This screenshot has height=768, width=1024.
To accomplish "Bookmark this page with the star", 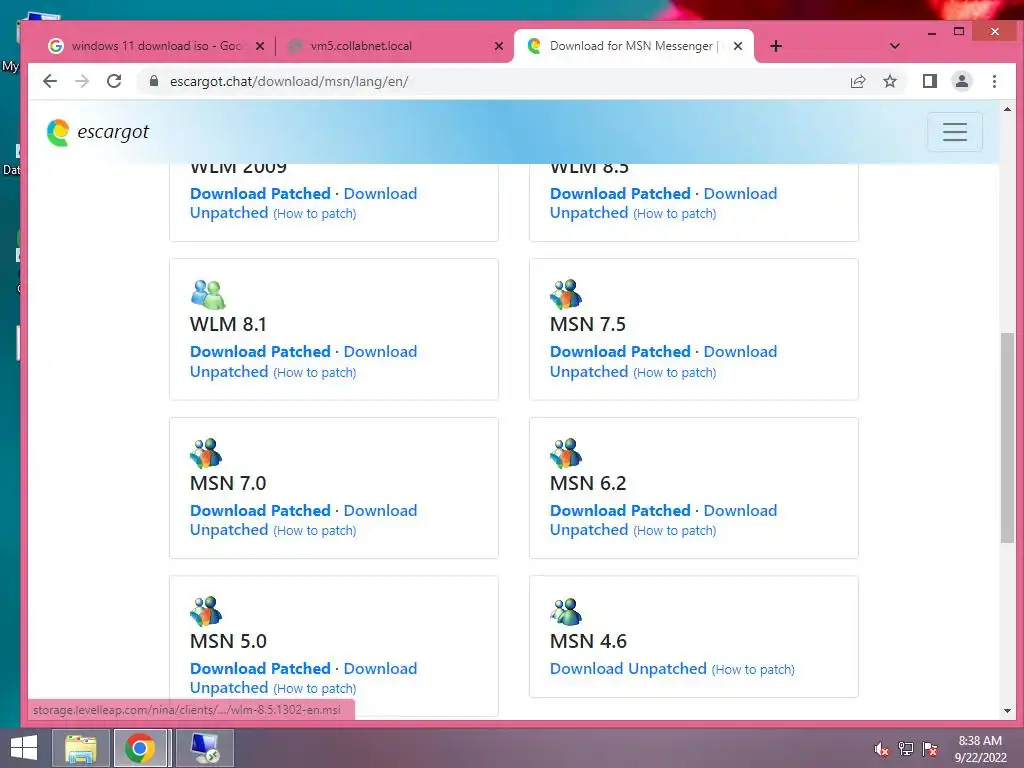I will click(889, 81).
